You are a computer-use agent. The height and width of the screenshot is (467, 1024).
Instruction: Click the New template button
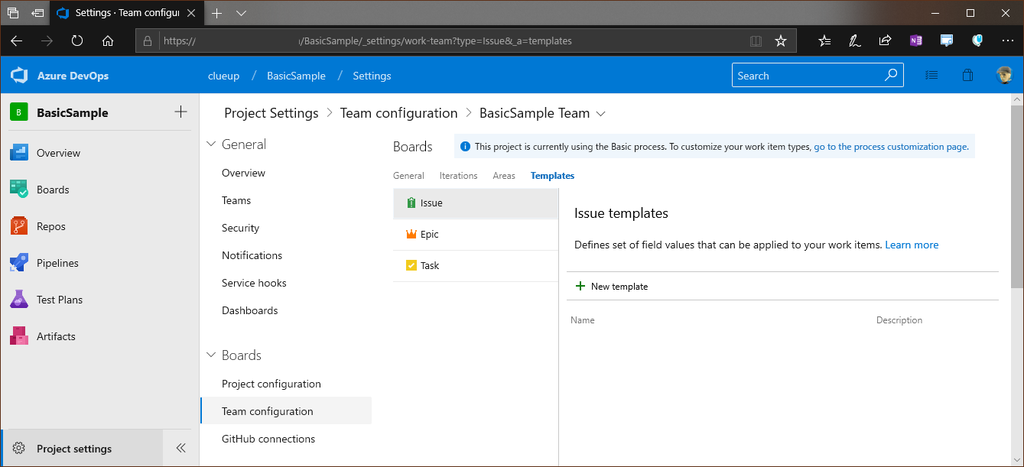coord(612,286)
